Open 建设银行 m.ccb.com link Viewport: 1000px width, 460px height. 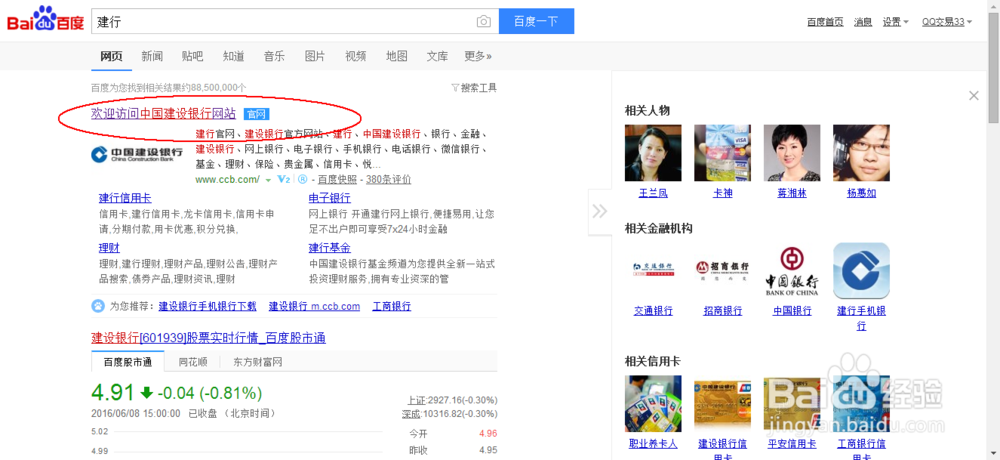click(314, 306)
